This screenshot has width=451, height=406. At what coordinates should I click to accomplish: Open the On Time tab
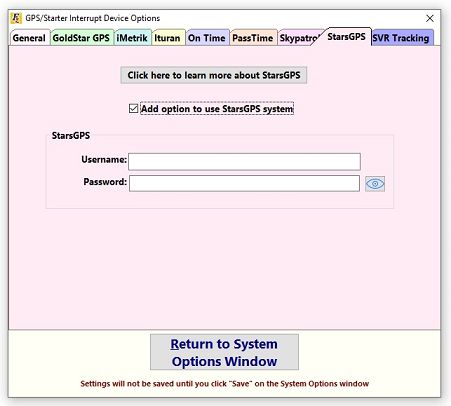click(x=207, y=38)
